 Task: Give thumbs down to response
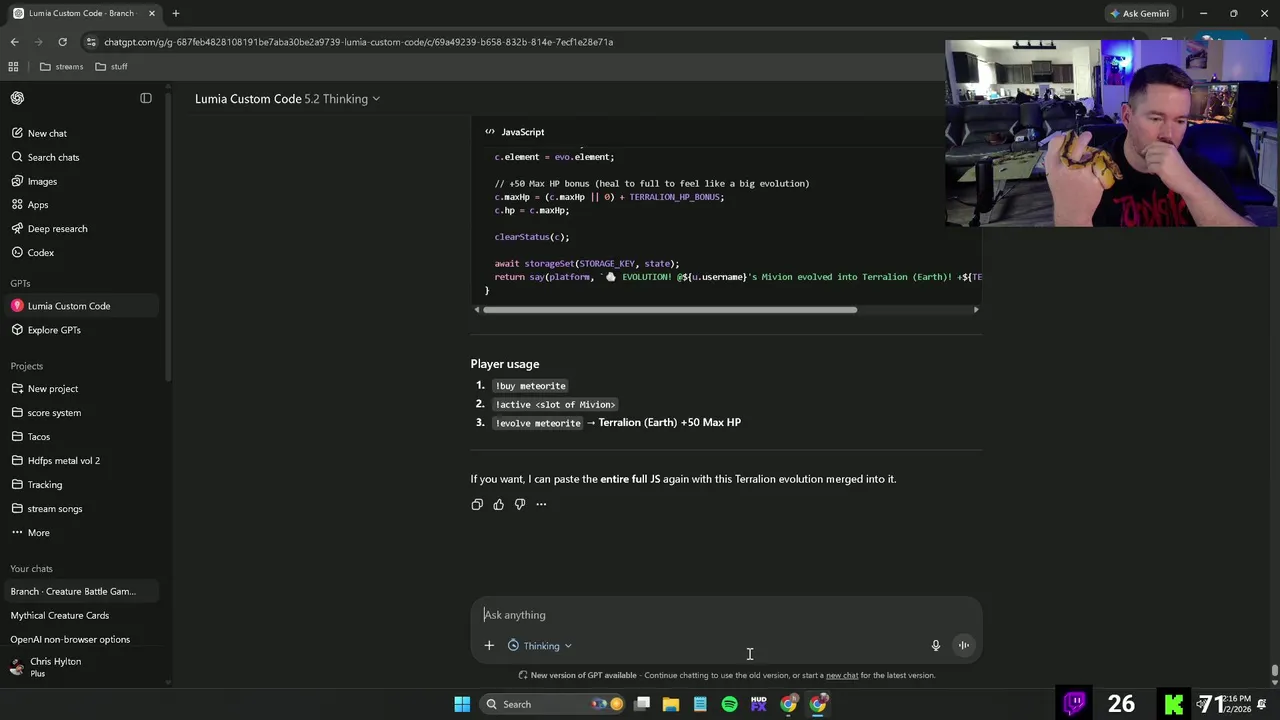(x=520, y=504)
